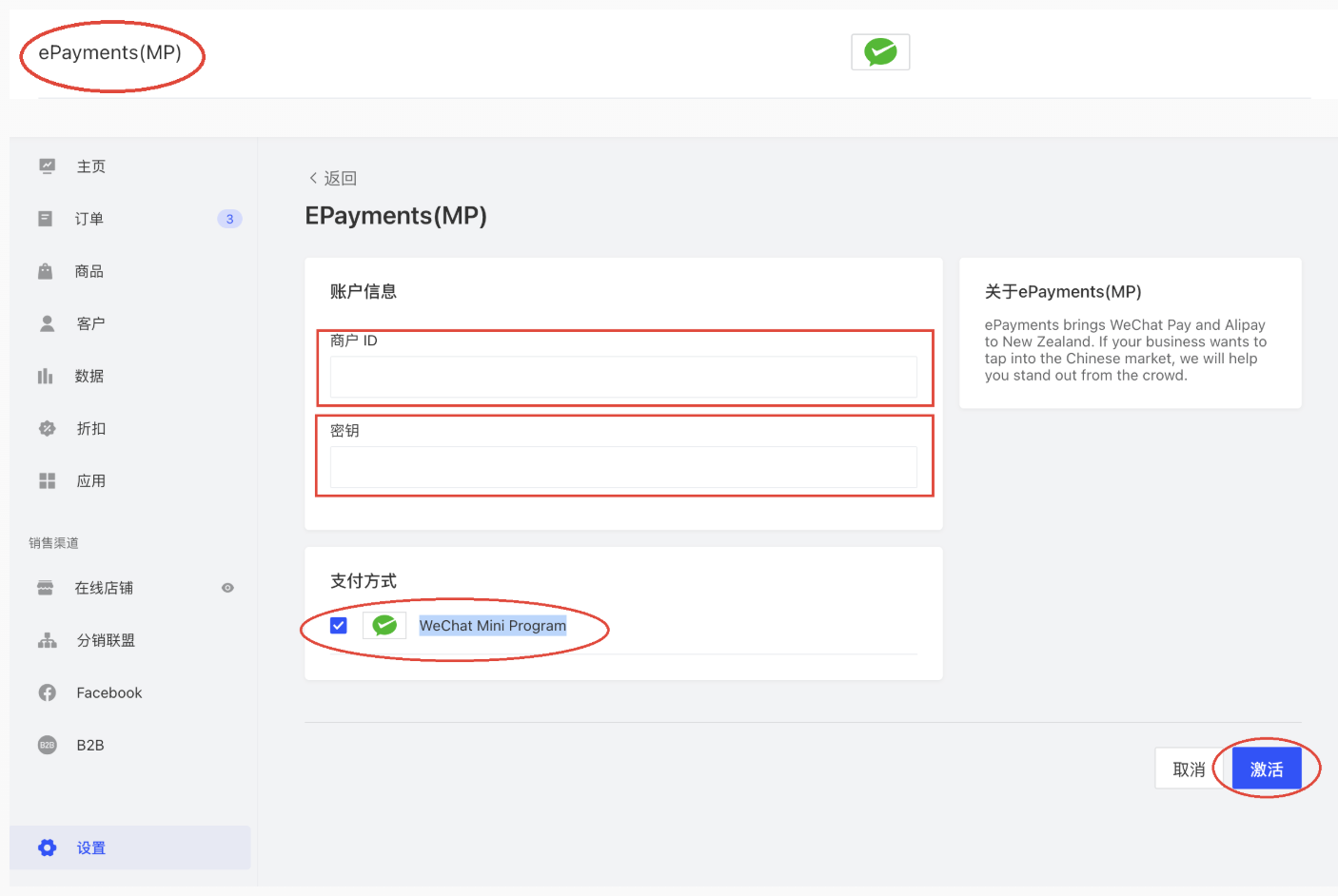Viewport: 1338px width, 896px height.
Task: Click the ePayments description paragraph
Action: tap(1126, 350)
